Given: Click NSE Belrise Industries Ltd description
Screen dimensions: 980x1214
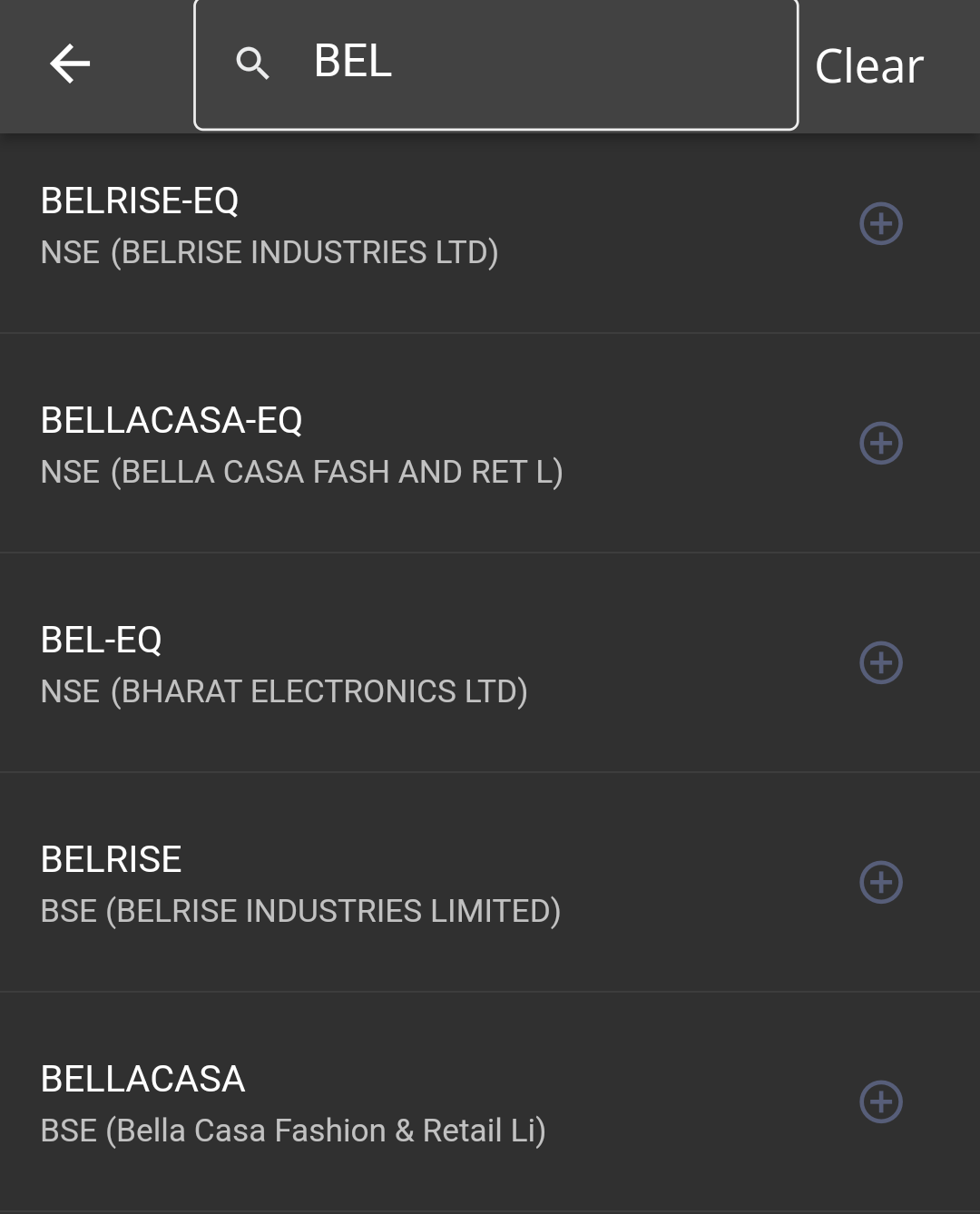Looking at the screenshot, I should (x=269, y=252).
